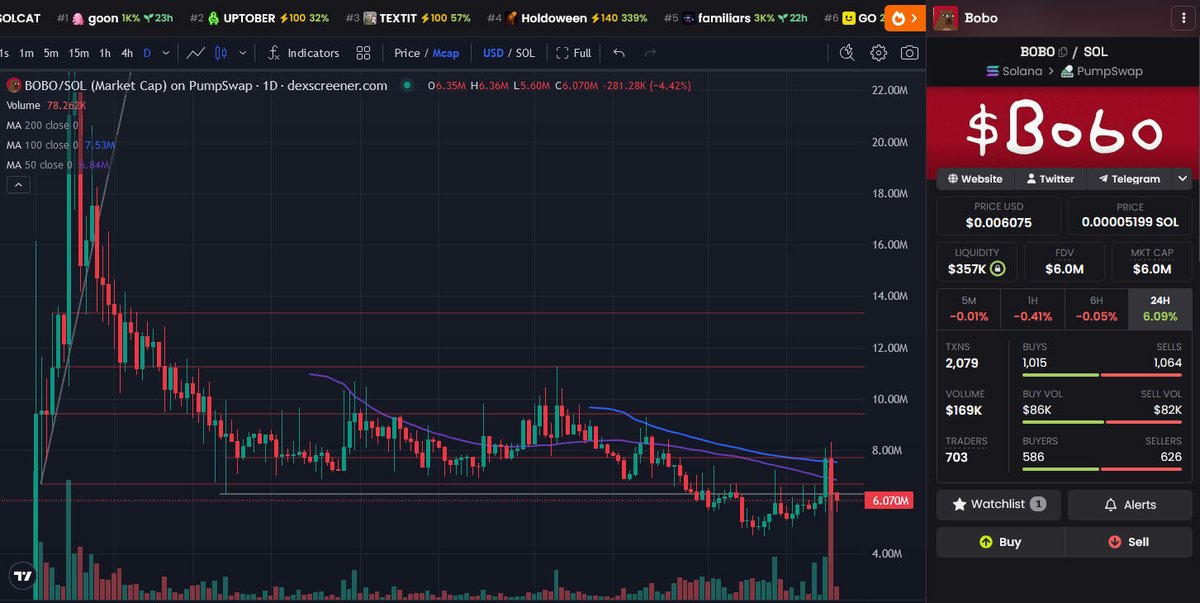Click the buys versus sells ratio bar
This screenshot has height=603, width=1200.
click(1102, 375)
